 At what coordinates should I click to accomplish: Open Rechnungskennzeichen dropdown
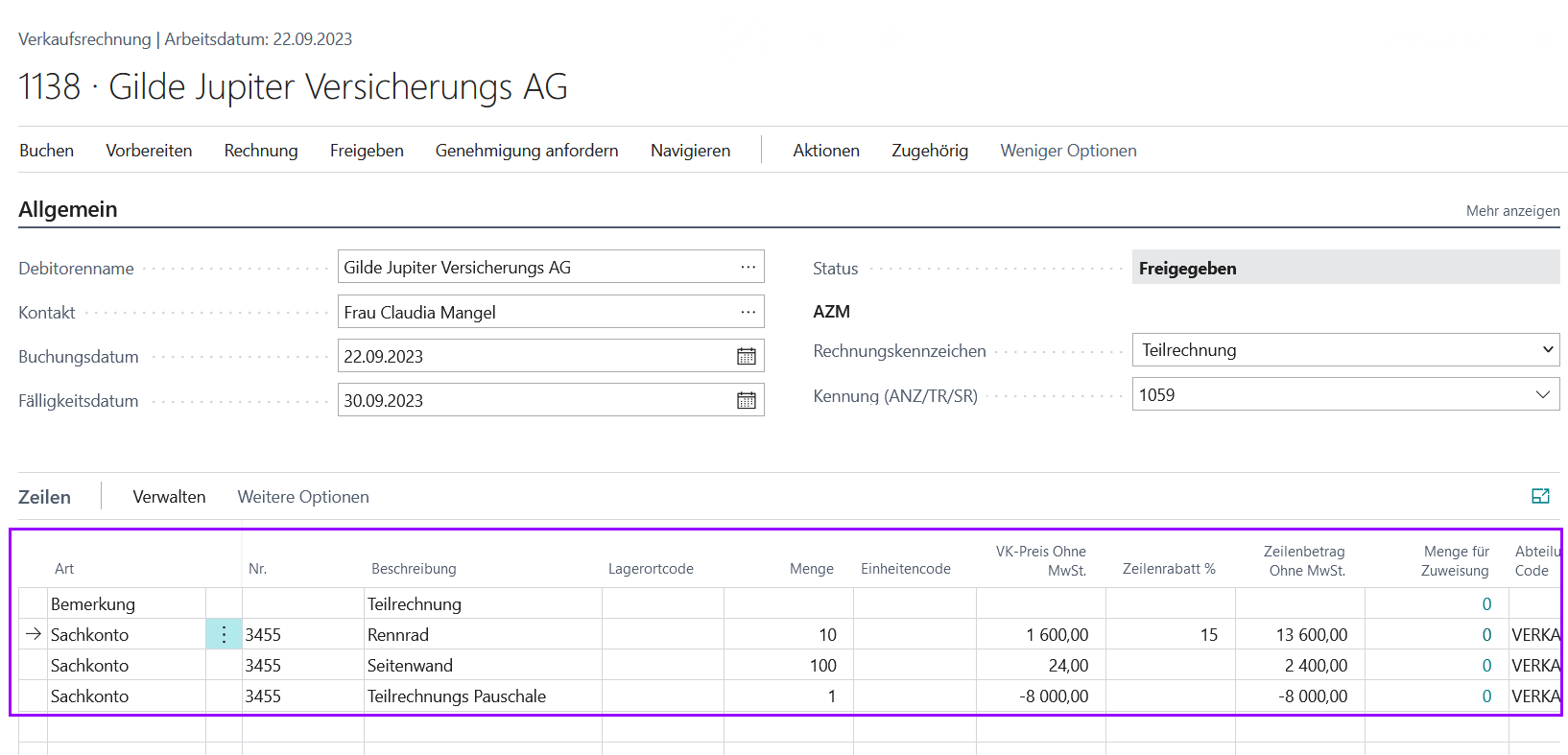pyautogui.click(x=1546, y=350)
